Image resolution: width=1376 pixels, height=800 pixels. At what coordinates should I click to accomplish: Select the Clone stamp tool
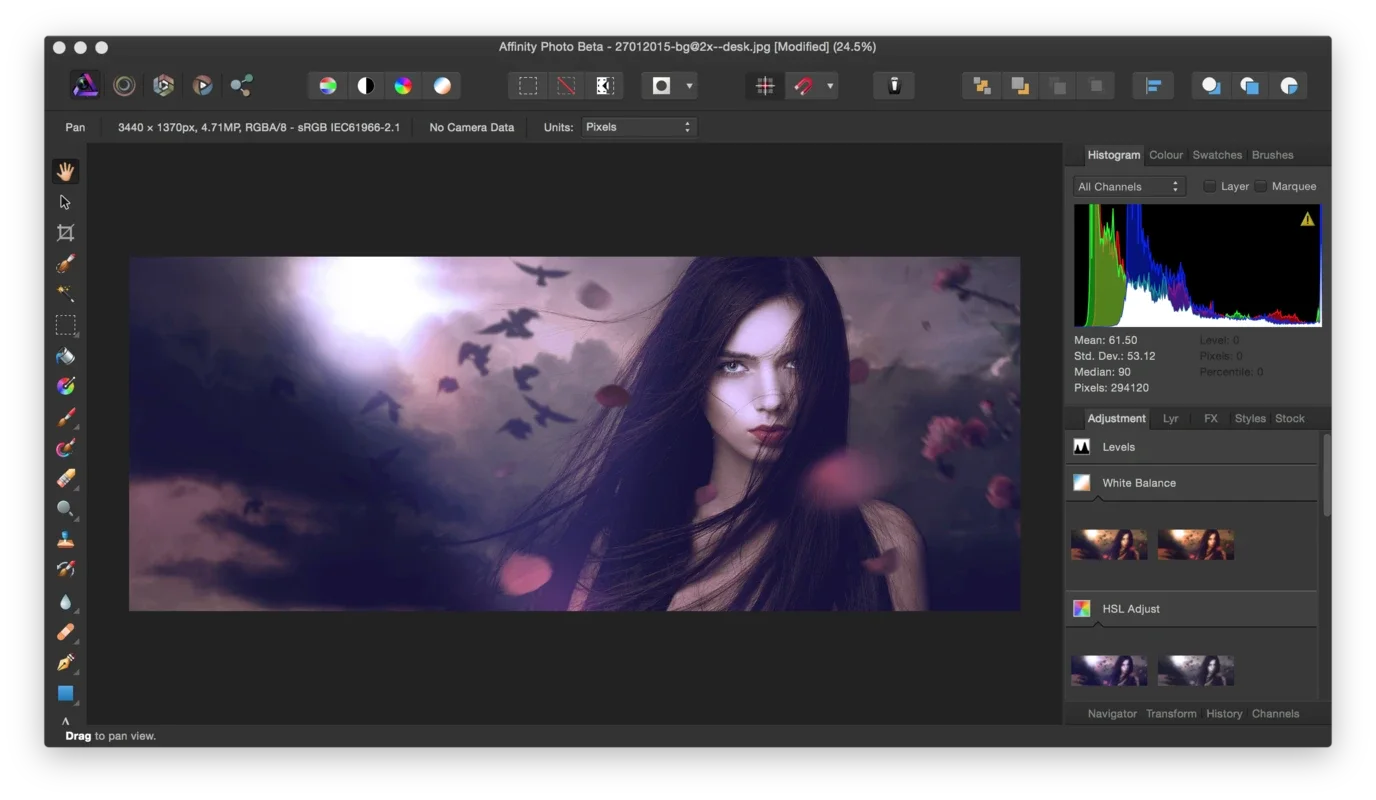[65, 540]
